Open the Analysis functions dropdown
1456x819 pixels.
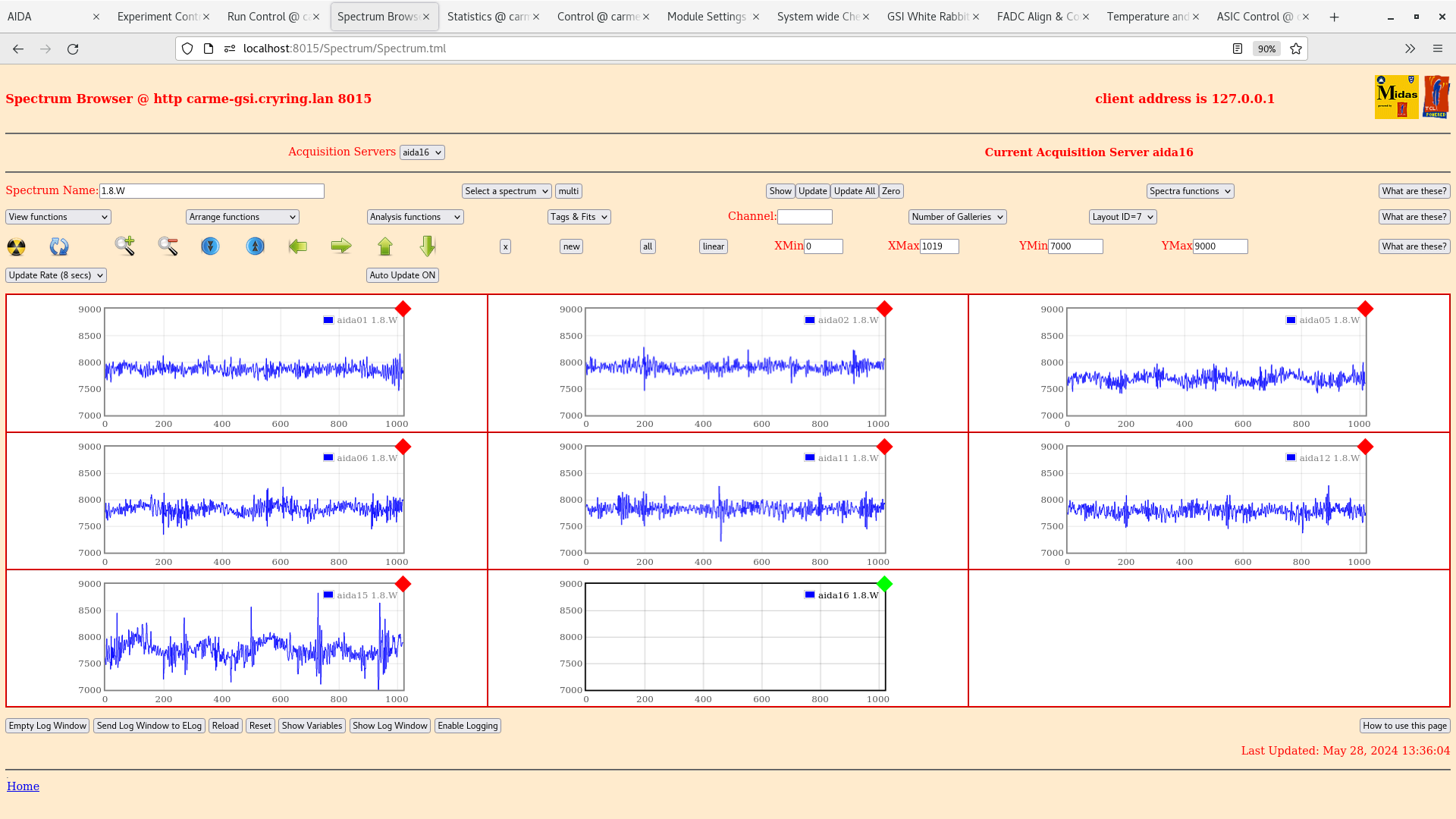coord(414,216)
